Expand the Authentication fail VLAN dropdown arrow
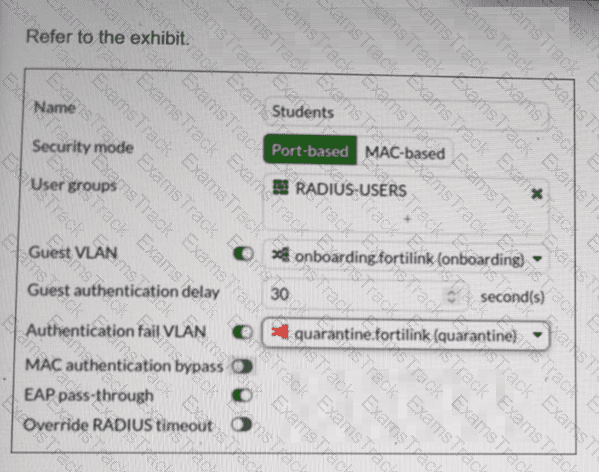Image resolution: width=599 pixels, height=472 pixels. [x=537, y=335]
